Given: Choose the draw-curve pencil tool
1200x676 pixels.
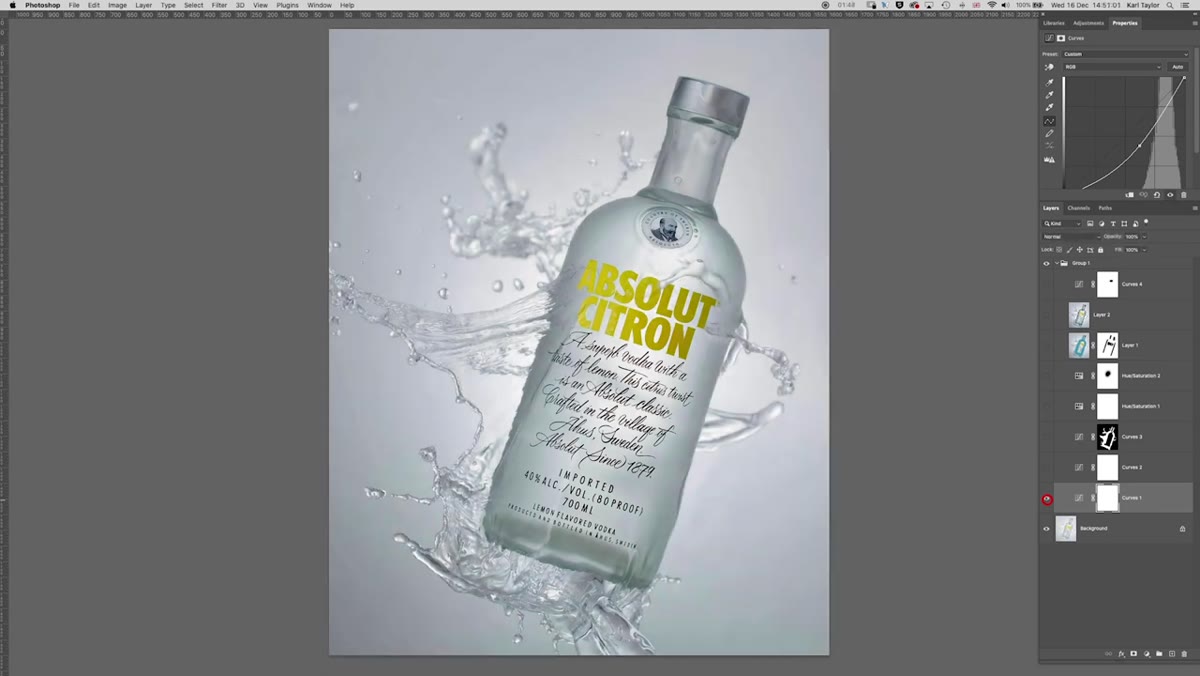Looking at the screenshot, I should (1049, 133).
